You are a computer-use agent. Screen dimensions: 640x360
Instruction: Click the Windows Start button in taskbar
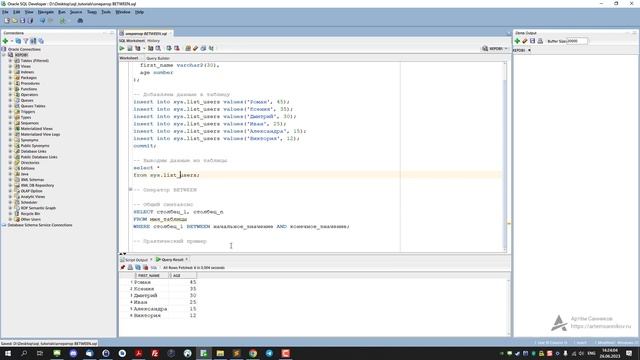pos(7,353)
